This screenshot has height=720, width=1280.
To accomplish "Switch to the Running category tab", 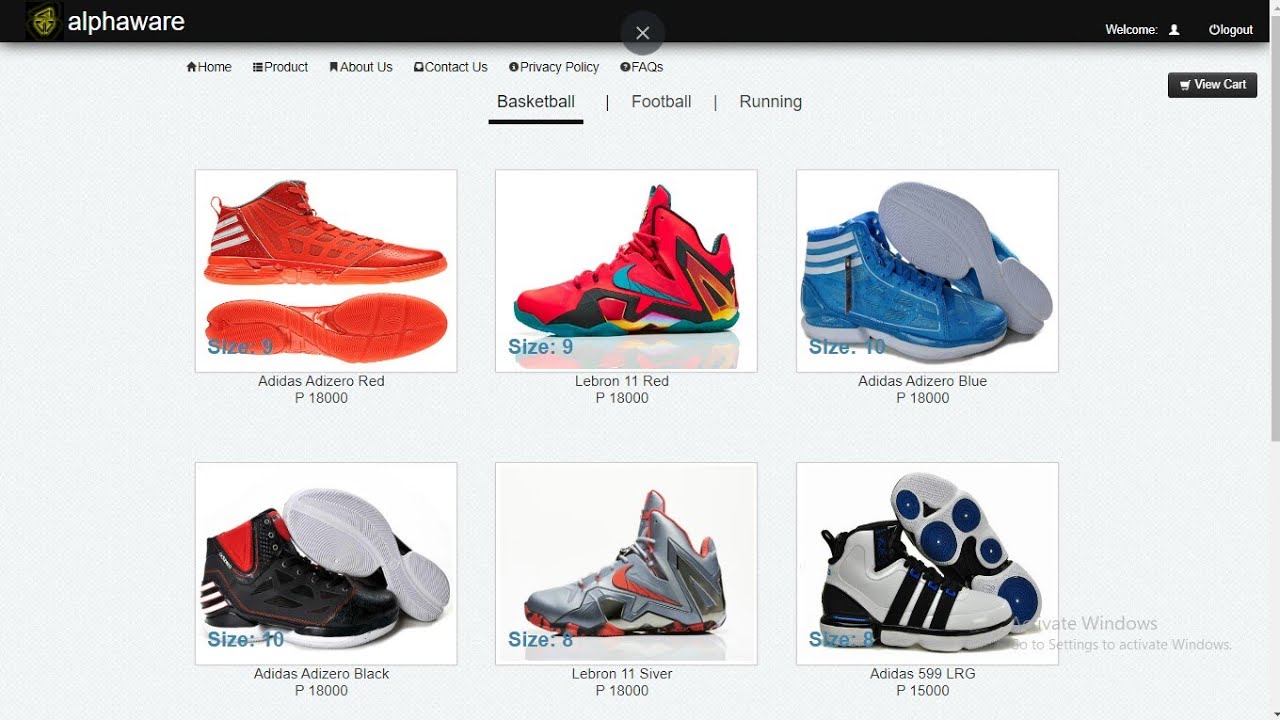I will click(770, 102).
